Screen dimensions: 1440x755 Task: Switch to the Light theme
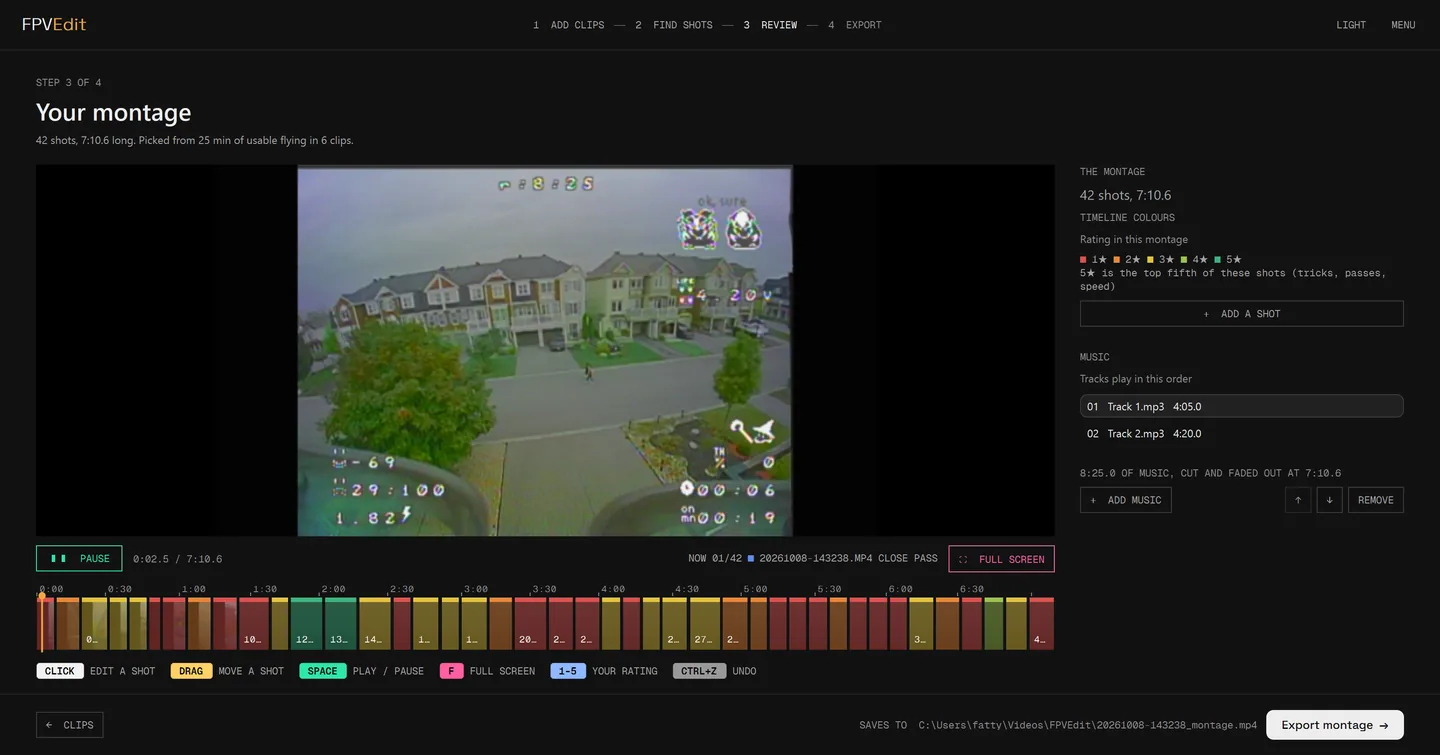point(1351,25)
